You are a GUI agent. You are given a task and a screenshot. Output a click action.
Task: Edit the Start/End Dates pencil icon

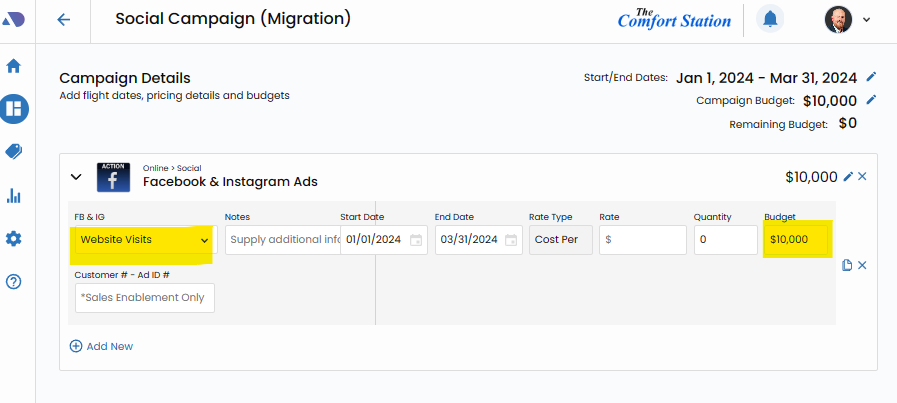pyautogui.click(x=871, y=77)
